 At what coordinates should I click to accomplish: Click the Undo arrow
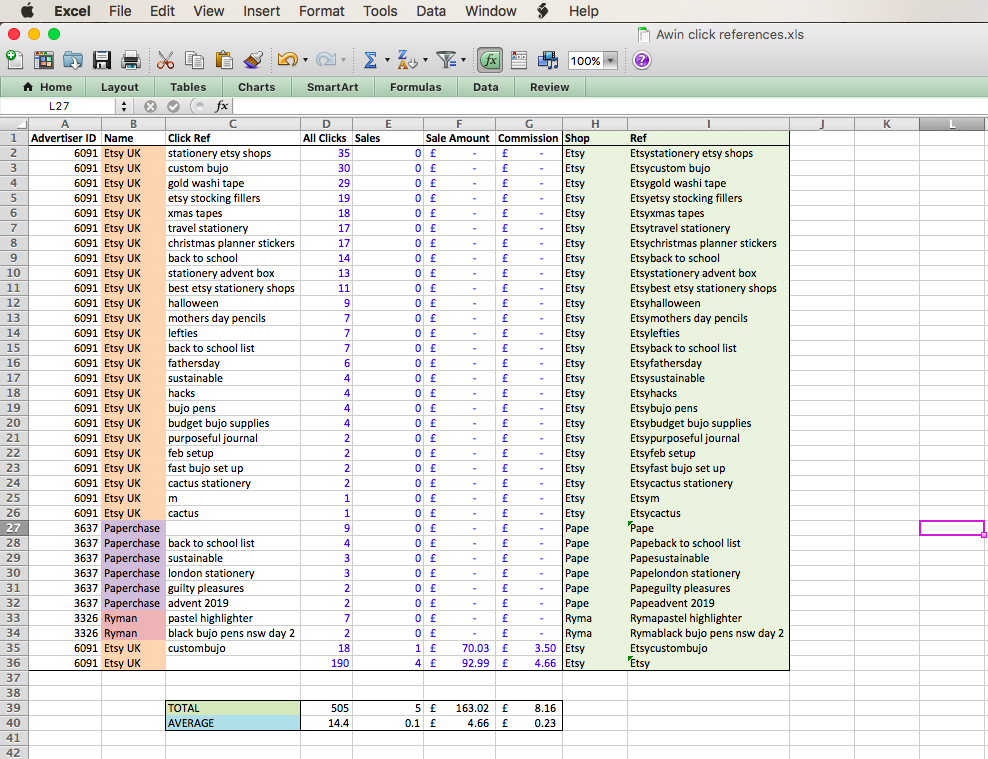pyautogui.click(x=287, y=60)
